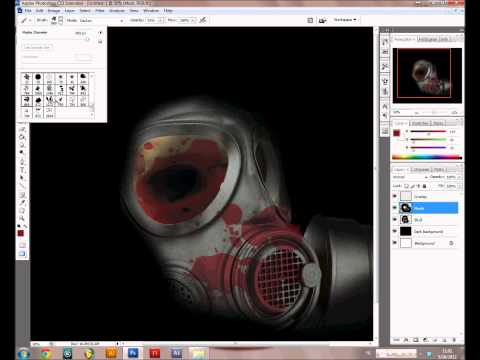
Task: Click the color spectrum ramp
Action: 427,157
